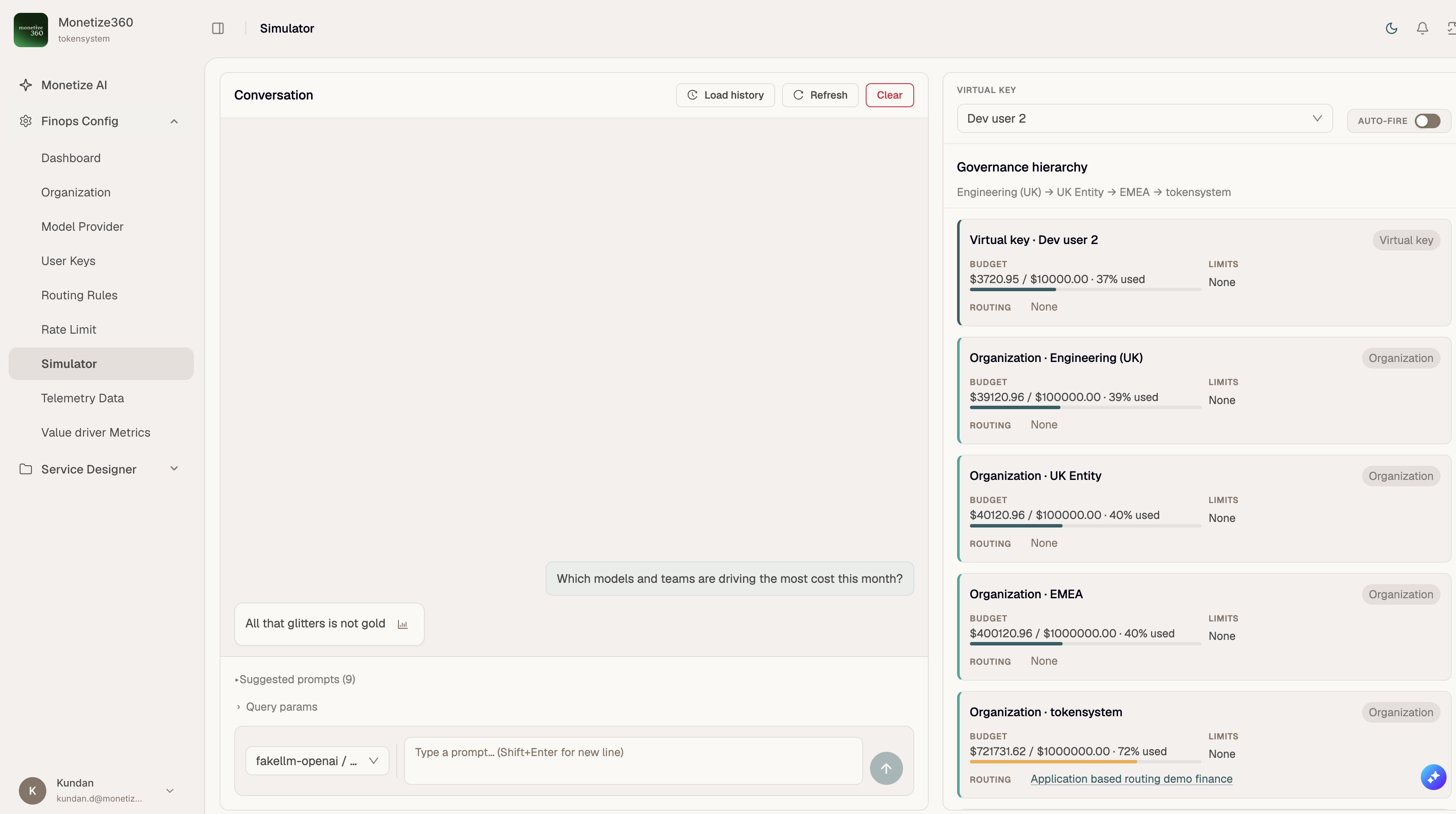
Task: Open the floating AI assistant sparkle button
Action: tap(1433, 777)
